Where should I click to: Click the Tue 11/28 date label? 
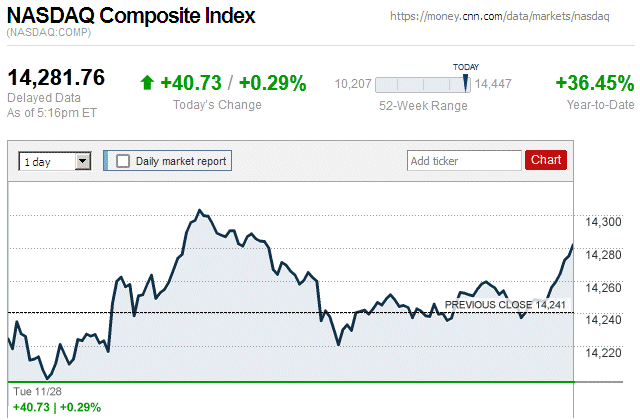(37, 392)
